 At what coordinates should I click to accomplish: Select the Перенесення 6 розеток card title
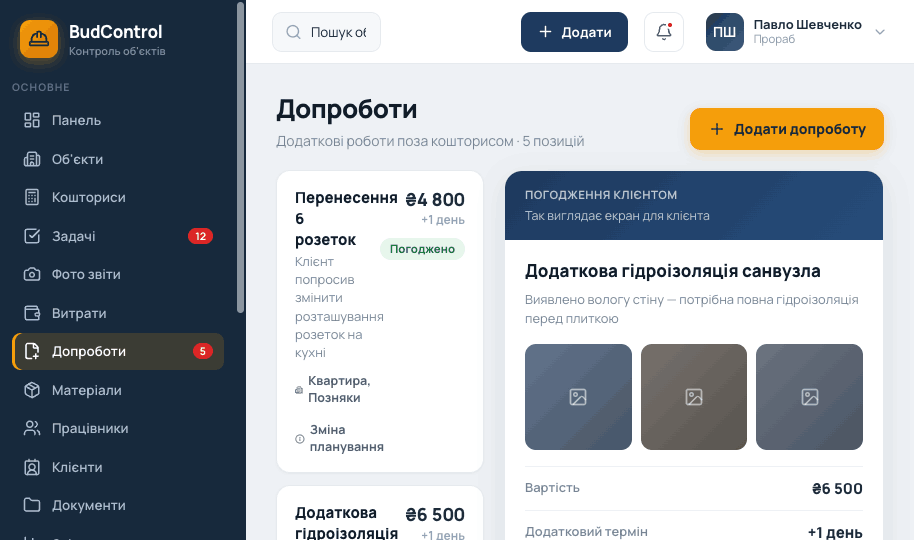click(346, 219)
